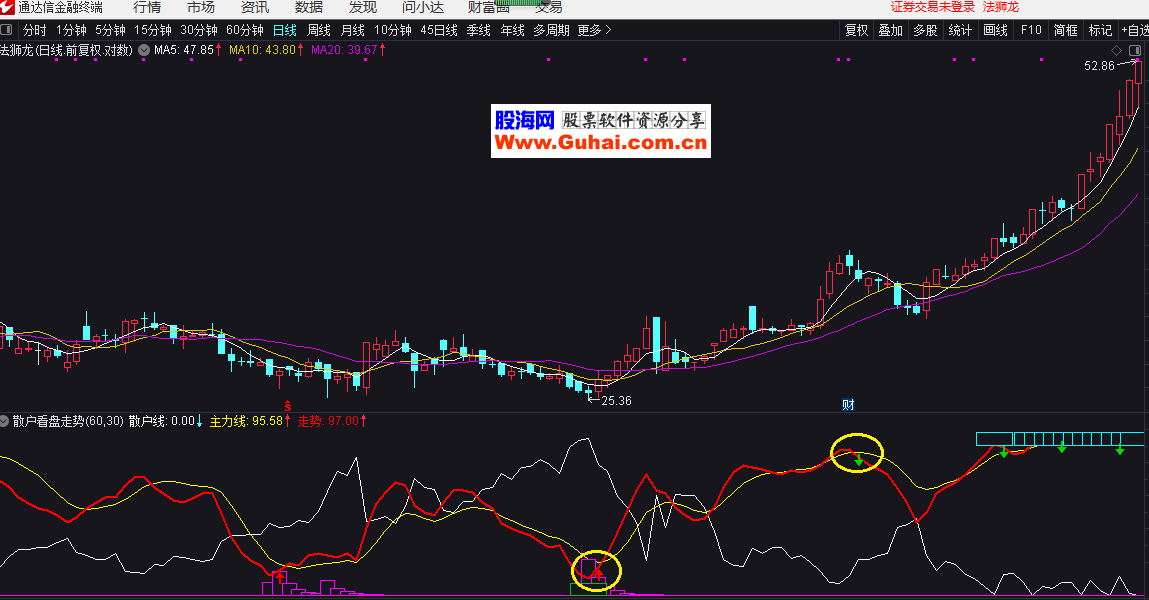Click the 复权 button

(x=857, y=30)
